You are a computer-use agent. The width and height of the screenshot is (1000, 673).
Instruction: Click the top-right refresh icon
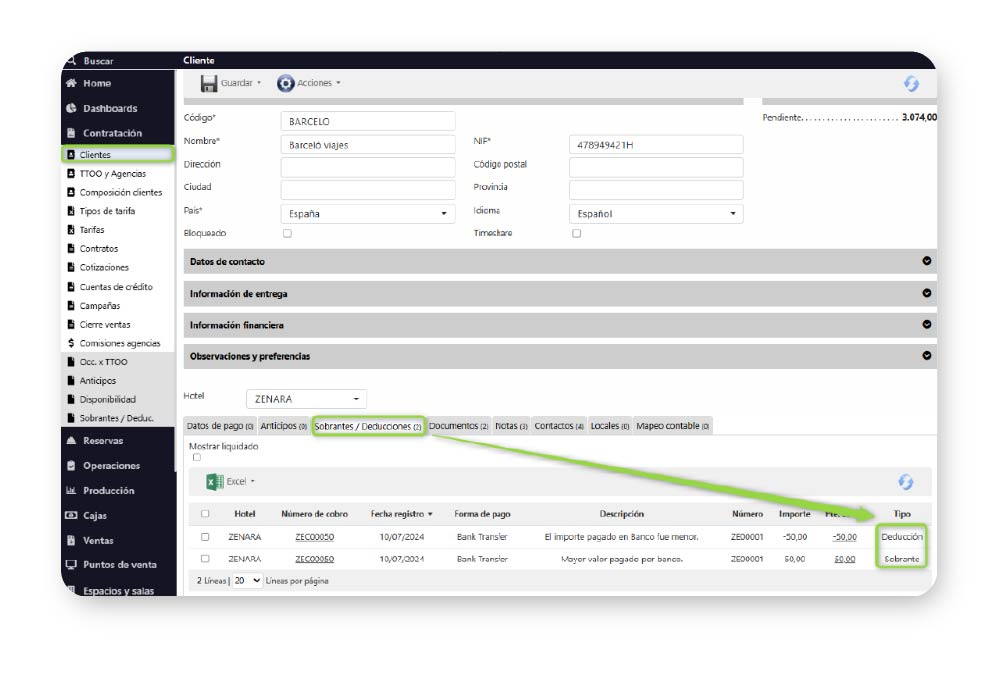click(911, 84)
